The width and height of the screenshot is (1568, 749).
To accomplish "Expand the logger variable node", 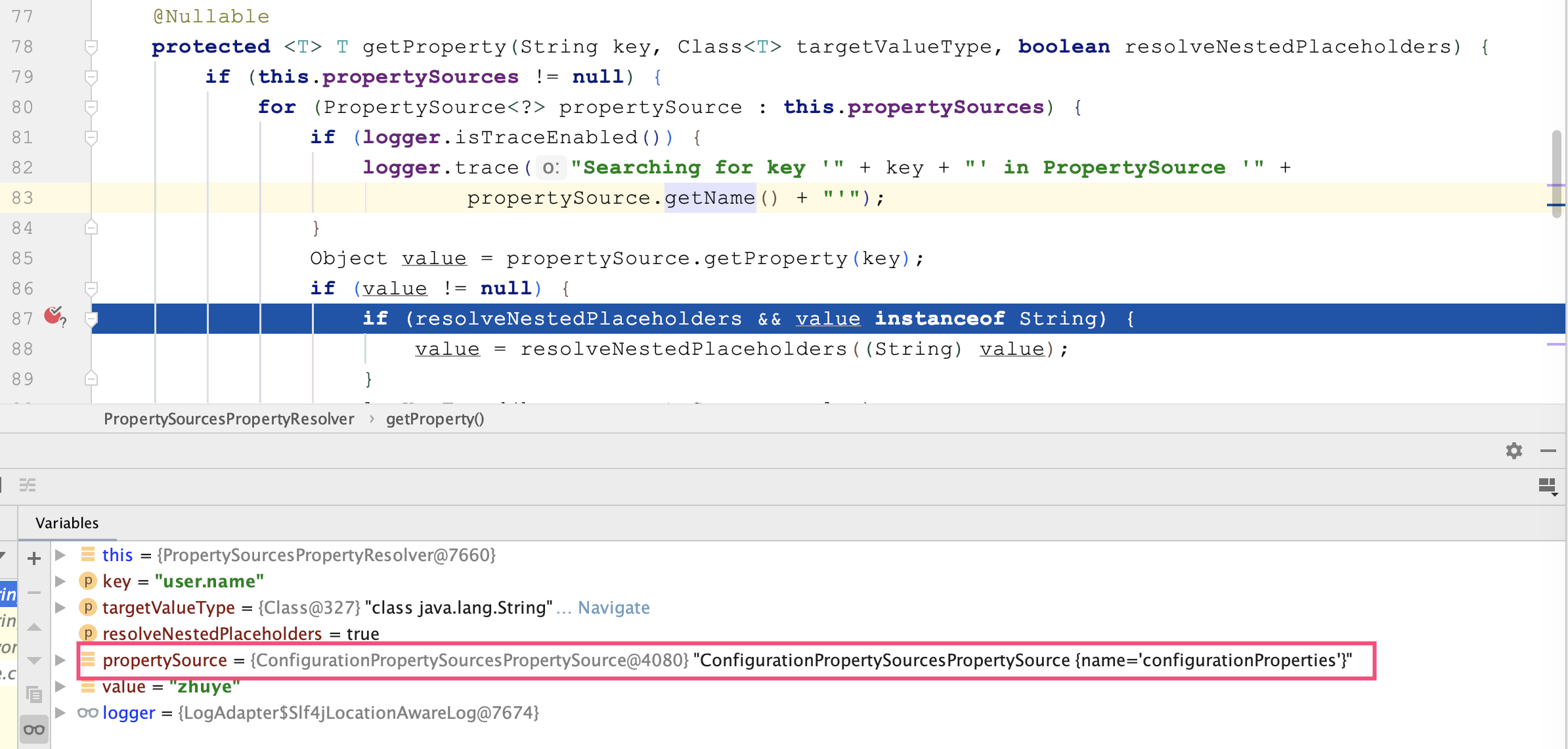I will (60, 713).
